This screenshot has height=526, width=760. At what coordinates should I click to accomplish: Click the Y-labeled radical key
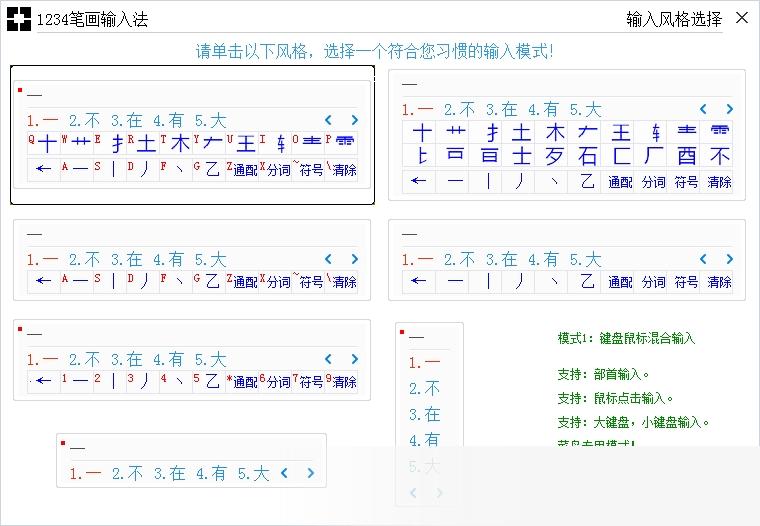coord(208,143)
